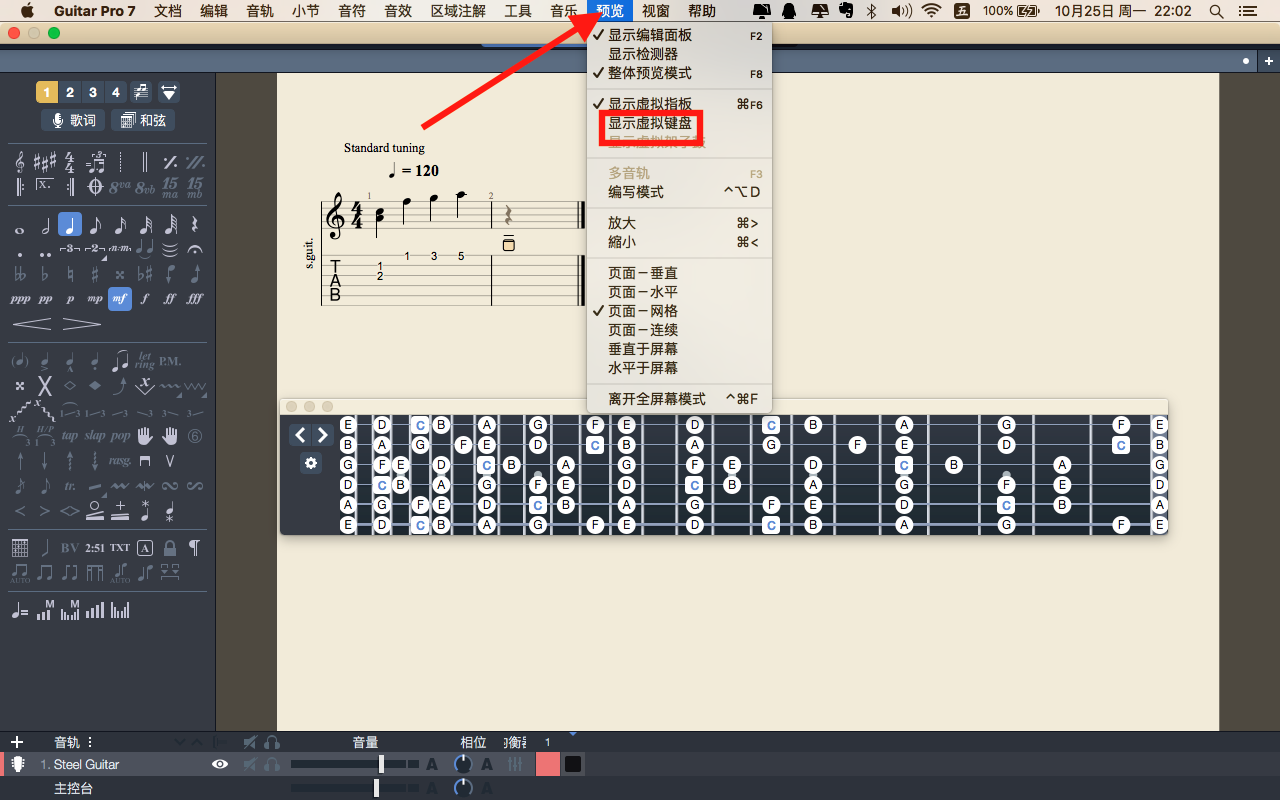Open the 视窗 menu
Screen dimensions: 1280x800
[x=656, y=11]
